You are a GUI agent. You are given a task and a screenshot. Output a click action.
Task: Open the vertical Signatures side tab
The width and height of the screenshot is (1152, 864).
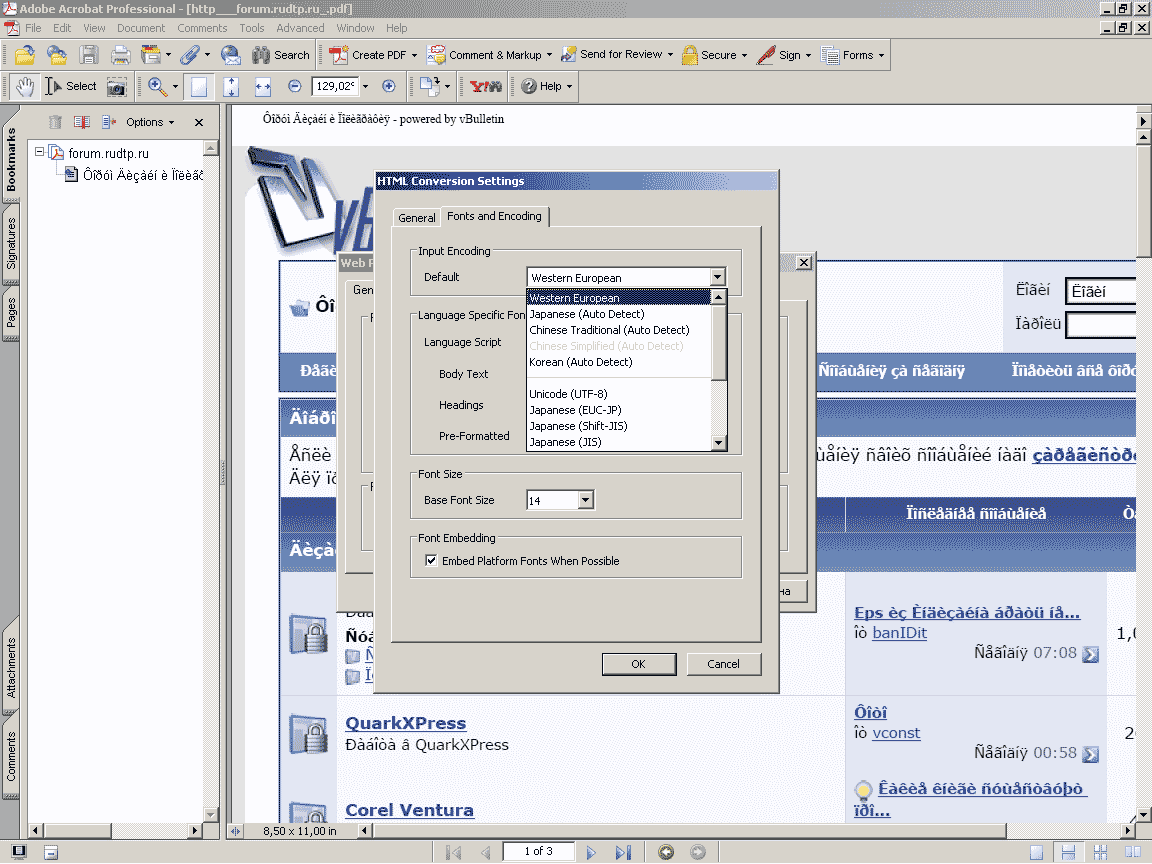coord(11,243)
